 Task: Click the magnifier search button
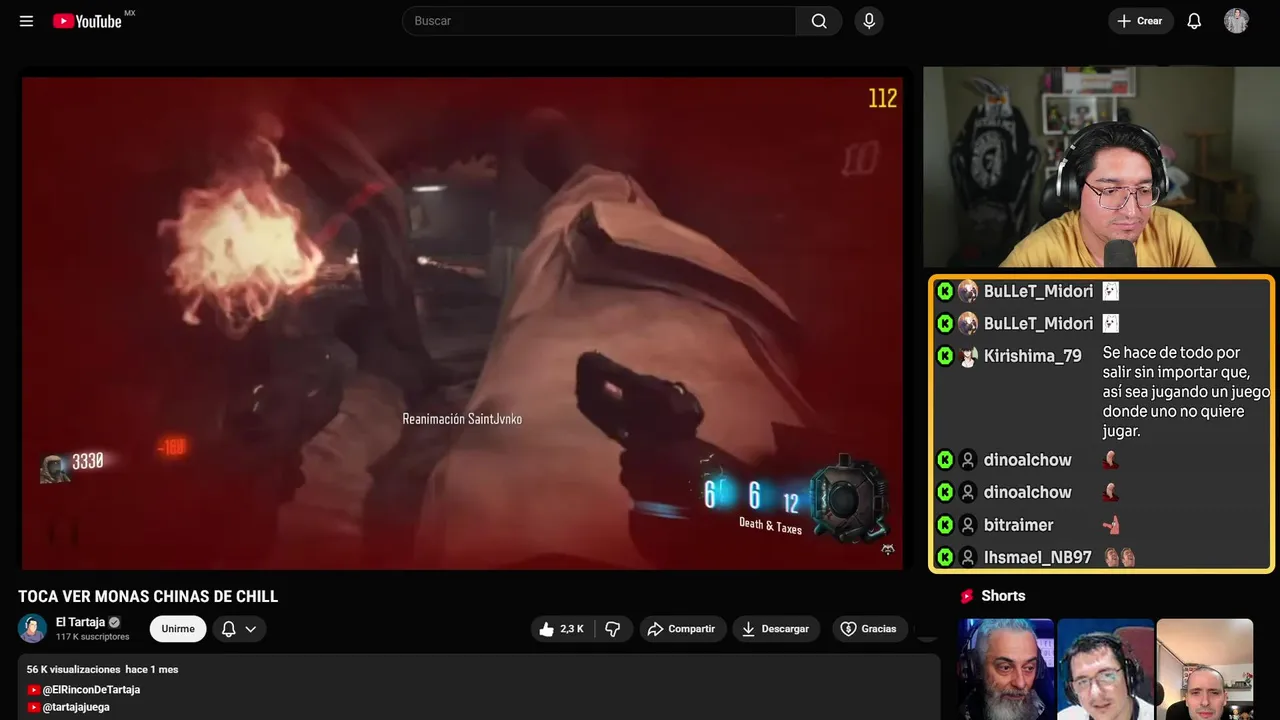tap(819, 21)
